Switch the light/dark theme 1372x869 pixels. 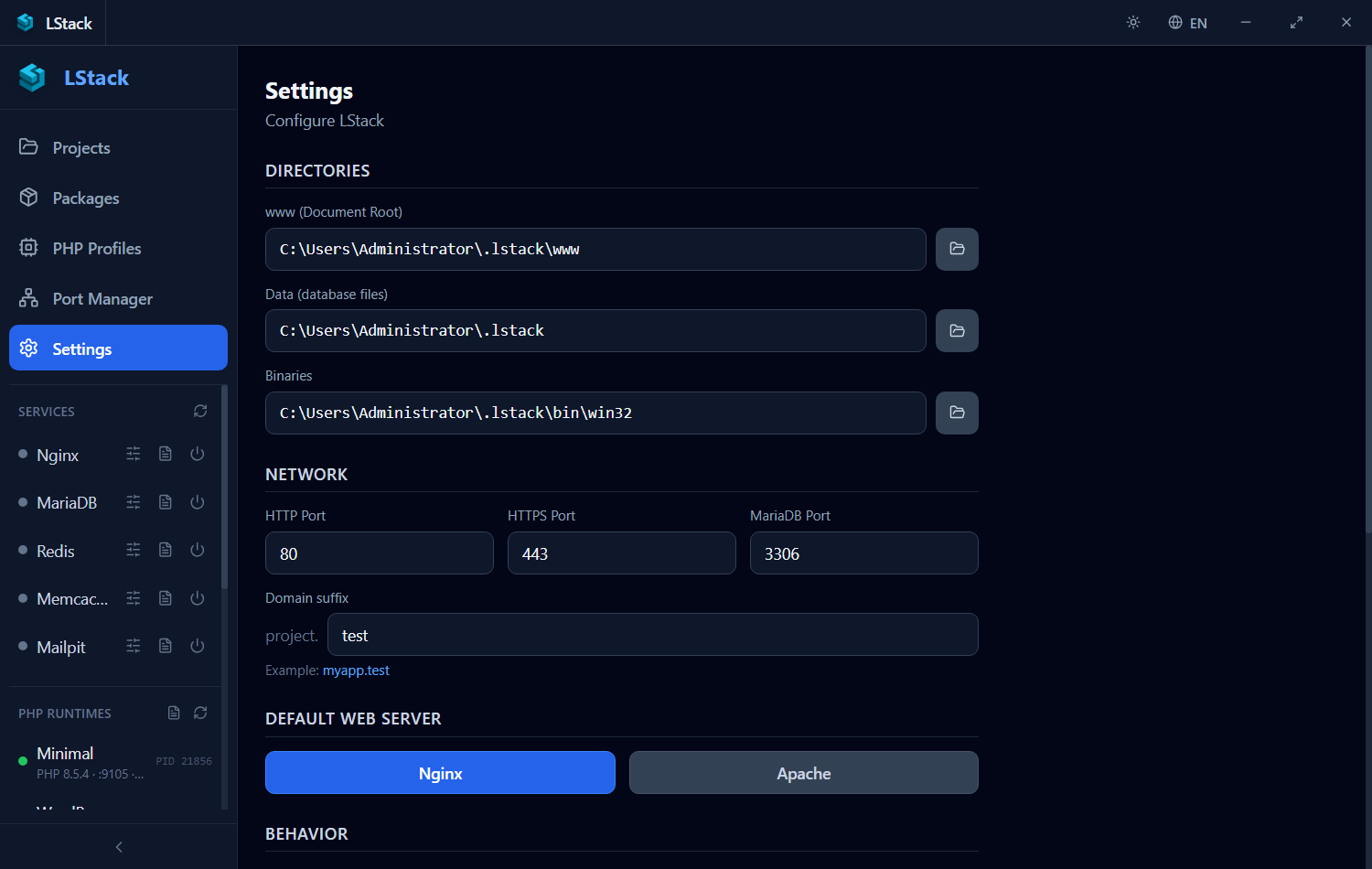(1133, 22)
